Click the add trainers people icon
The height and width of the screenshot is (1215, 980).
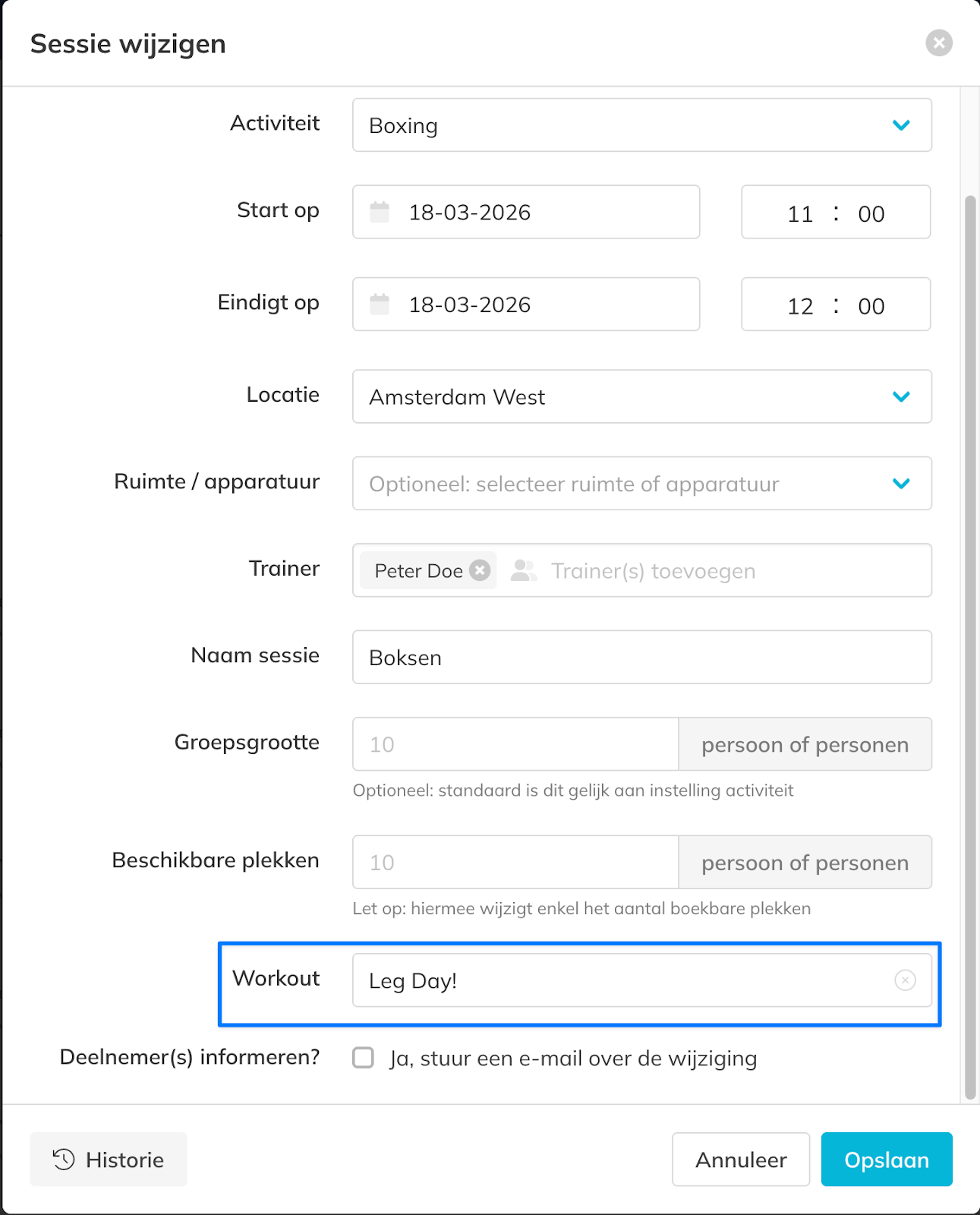click(523, 570)
